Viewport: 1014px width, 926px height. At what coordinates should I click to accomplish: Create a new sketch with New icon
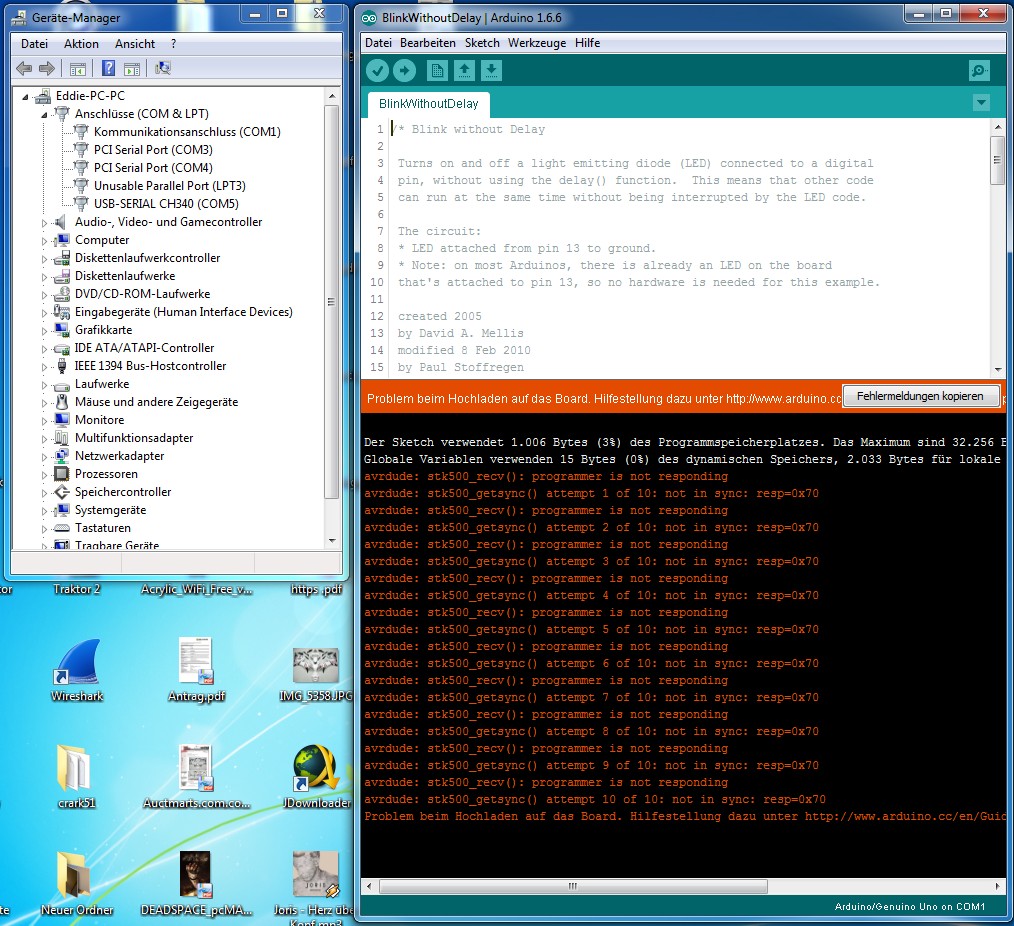click(x=437, y=70)
